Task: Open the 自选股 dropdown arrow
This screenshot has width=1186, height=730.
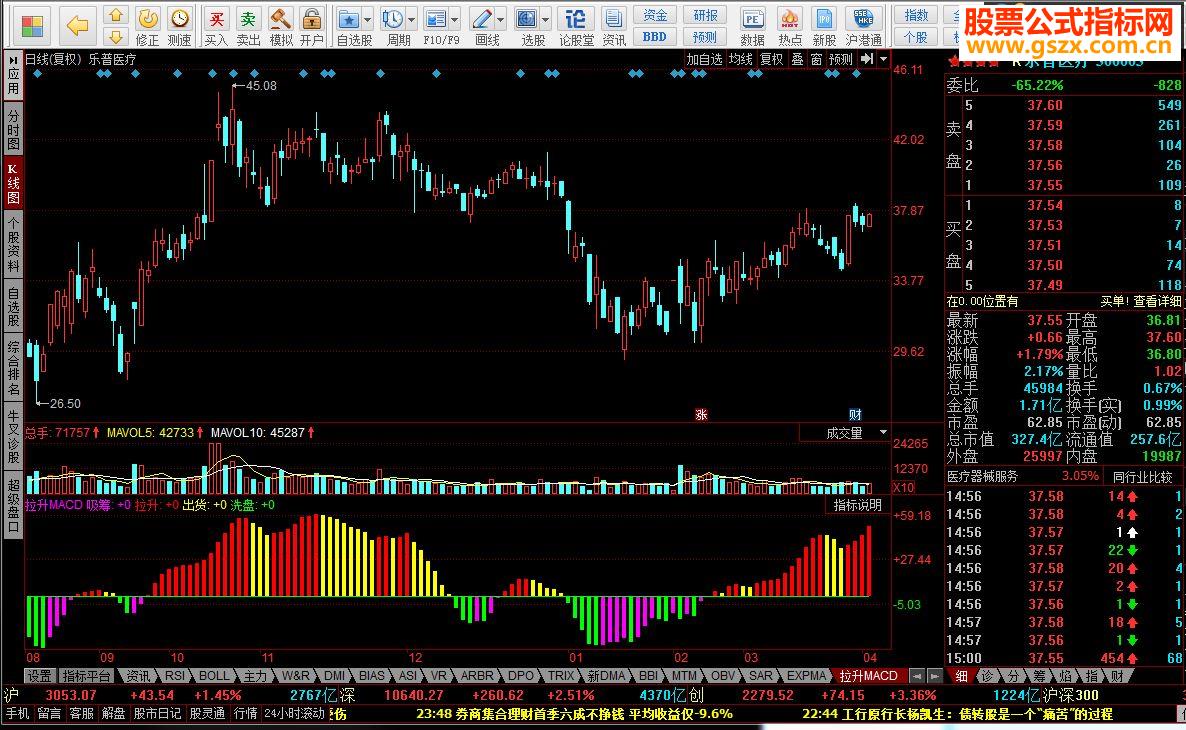Action: coord(368,20)
